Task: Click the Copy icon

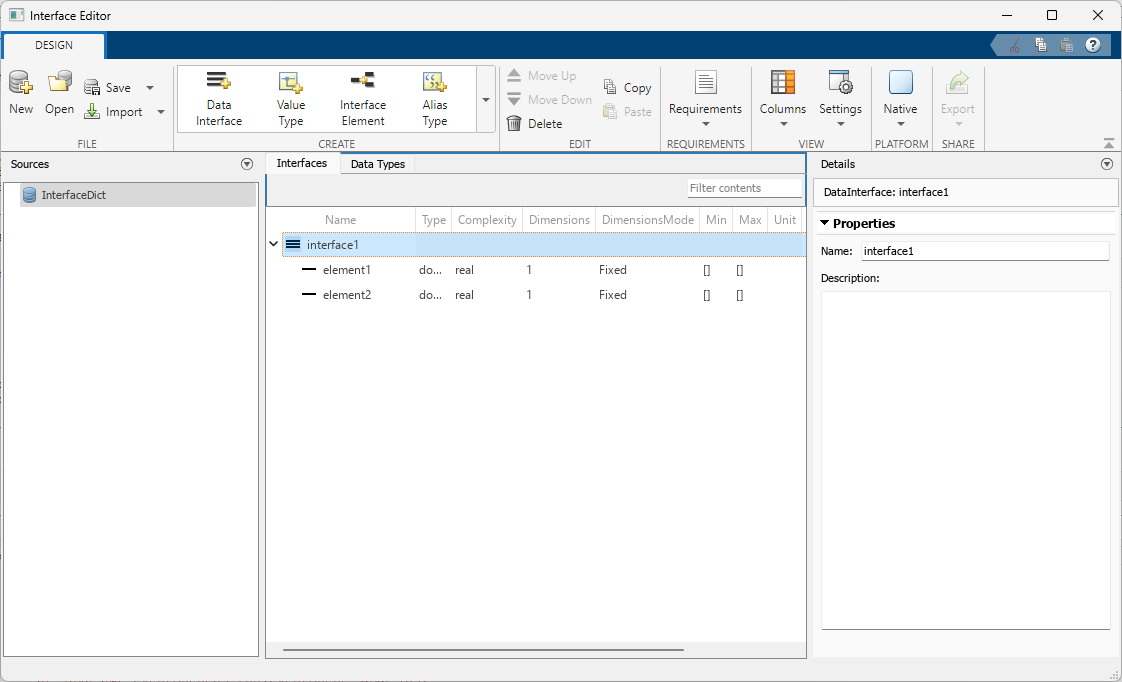Action: pos(627,87)
